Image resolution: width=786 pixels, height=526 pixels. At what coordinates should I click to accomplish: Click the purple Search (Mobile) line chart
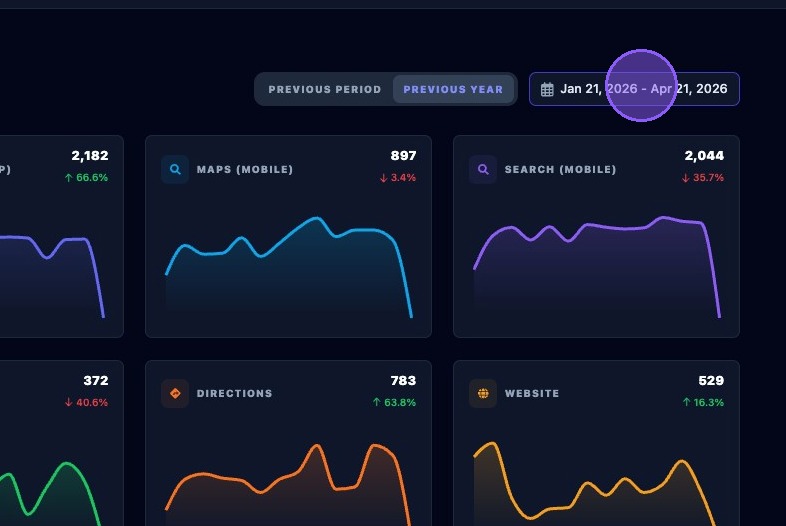pyautogui.click(x=597, y=267)
